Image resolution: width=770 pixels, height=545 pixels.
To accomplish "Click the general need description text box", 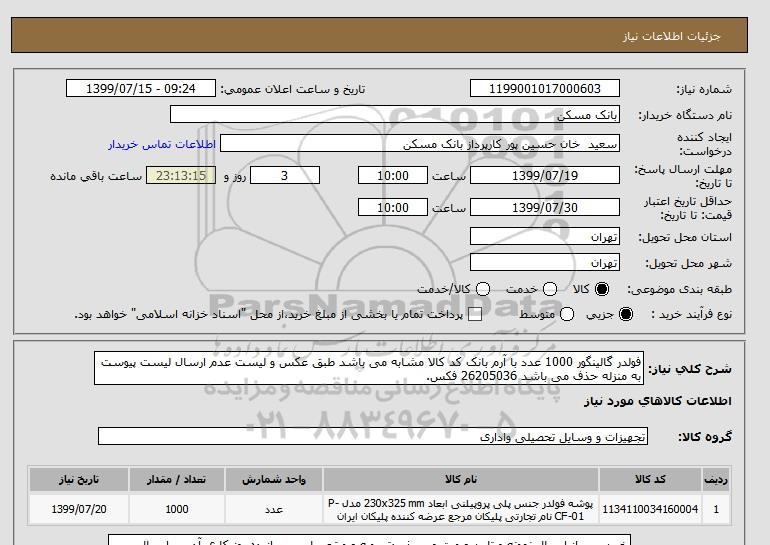I will (369, 368).
